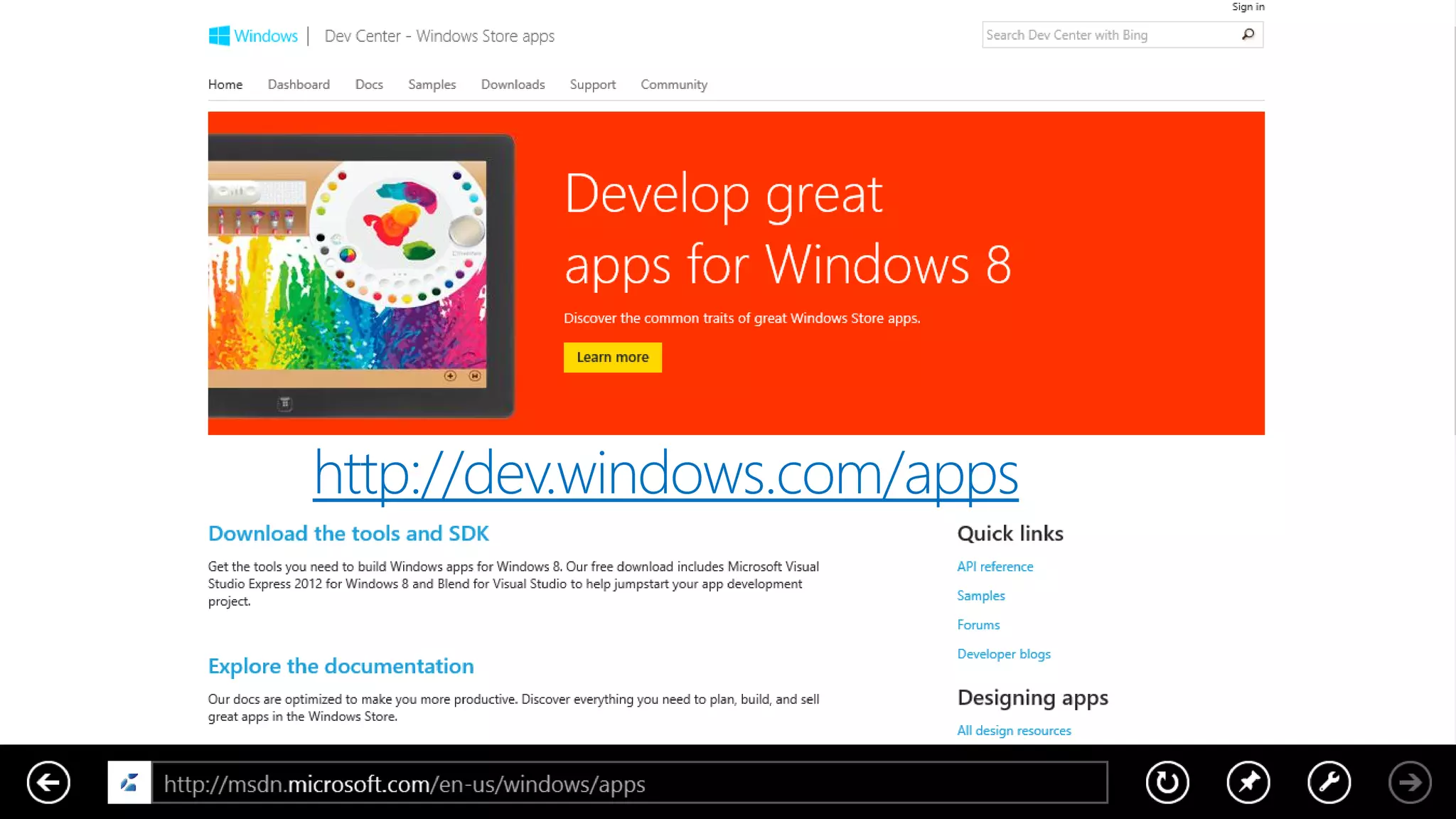This screenshot has height=819, width=1456.
Task: Open the Dashboard tab
Action: pyautogui.click(x=299, y=85)
